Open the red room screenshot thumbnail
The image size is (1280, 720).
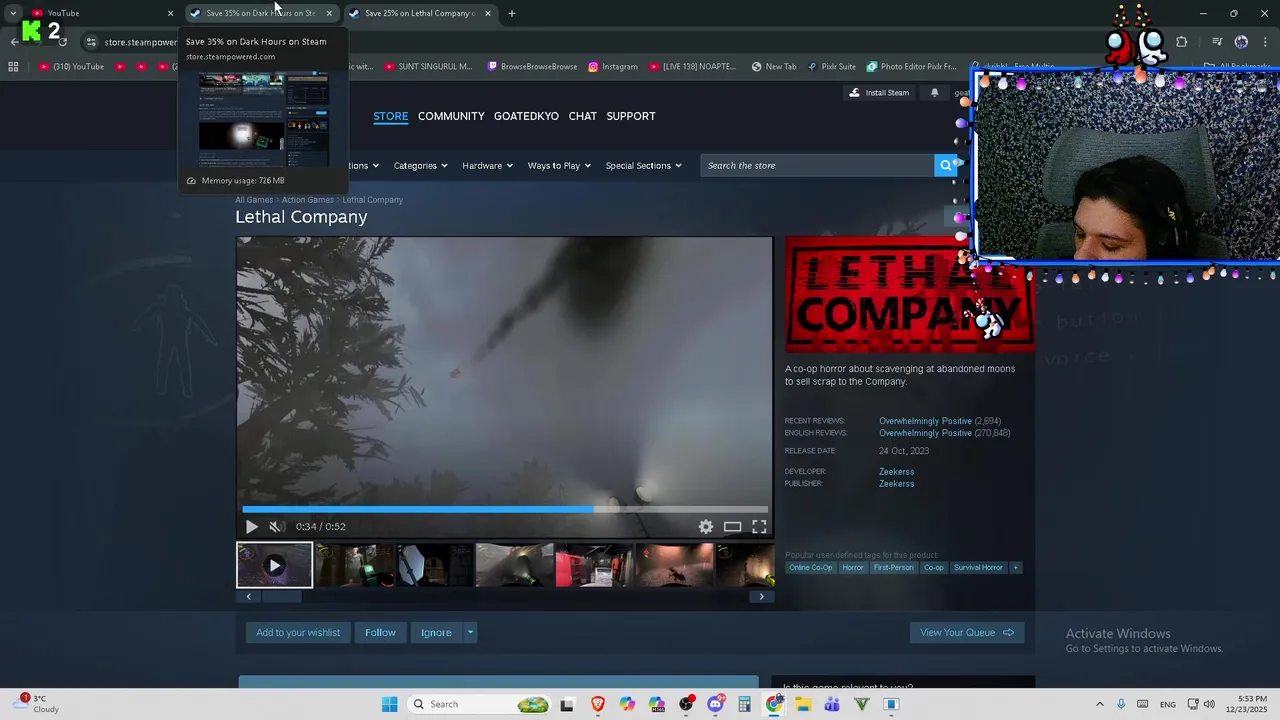pyautogui.click(x=594, y=565)
